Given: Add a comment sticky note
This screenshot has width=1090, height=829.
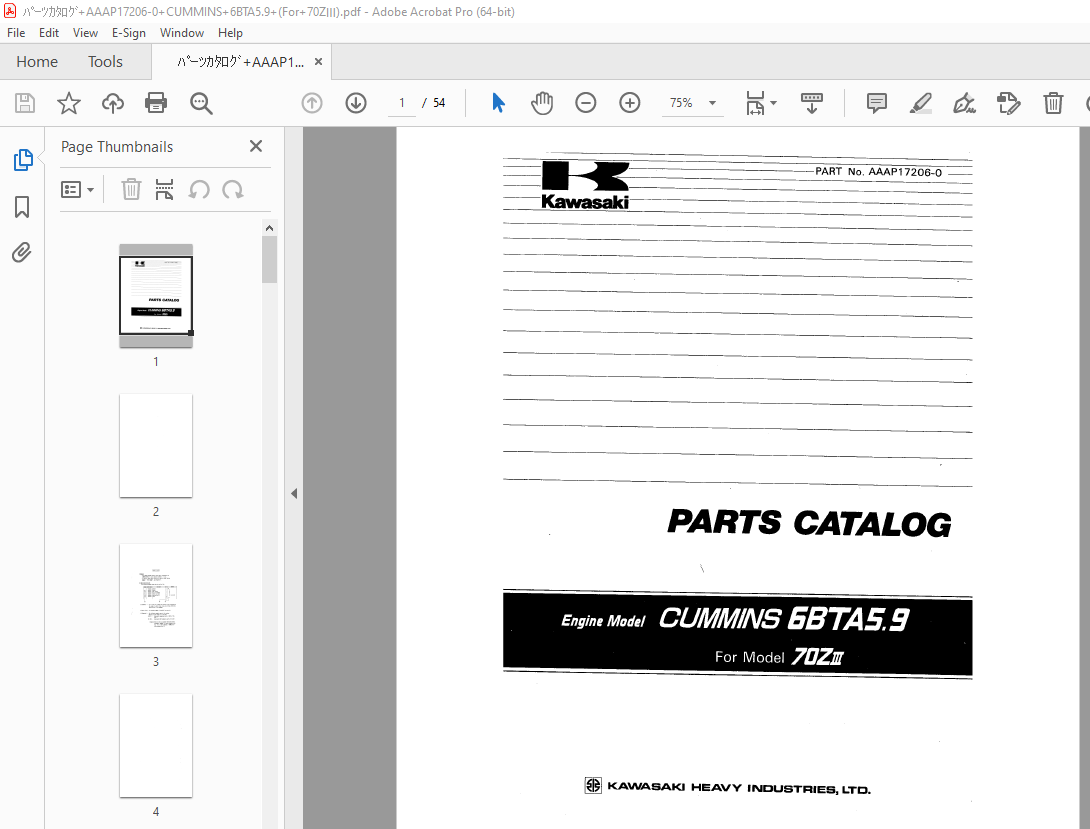Looking at the screenshot, I should [877, 104].
